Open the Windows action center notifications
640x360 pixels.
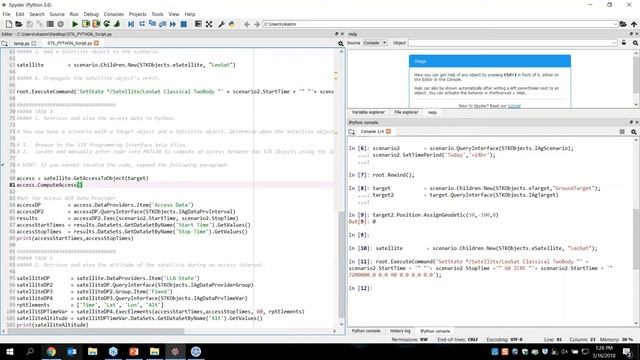pyautogui.click(x=627, y=351)
